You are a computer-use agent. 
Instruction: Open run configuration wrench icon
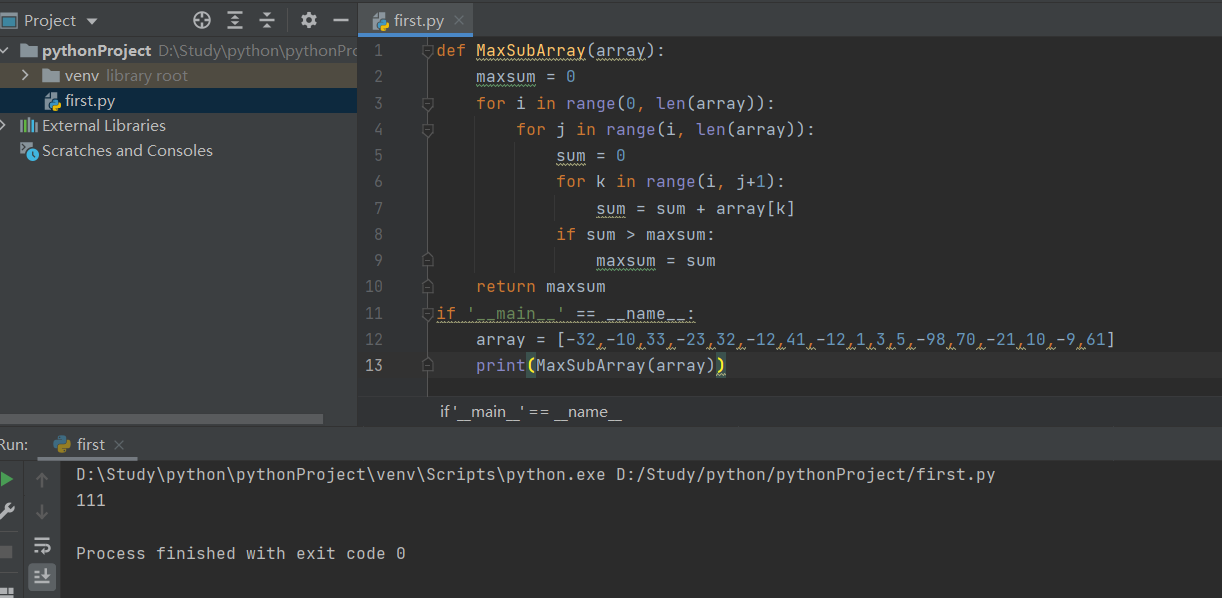[x=7, y=512]
